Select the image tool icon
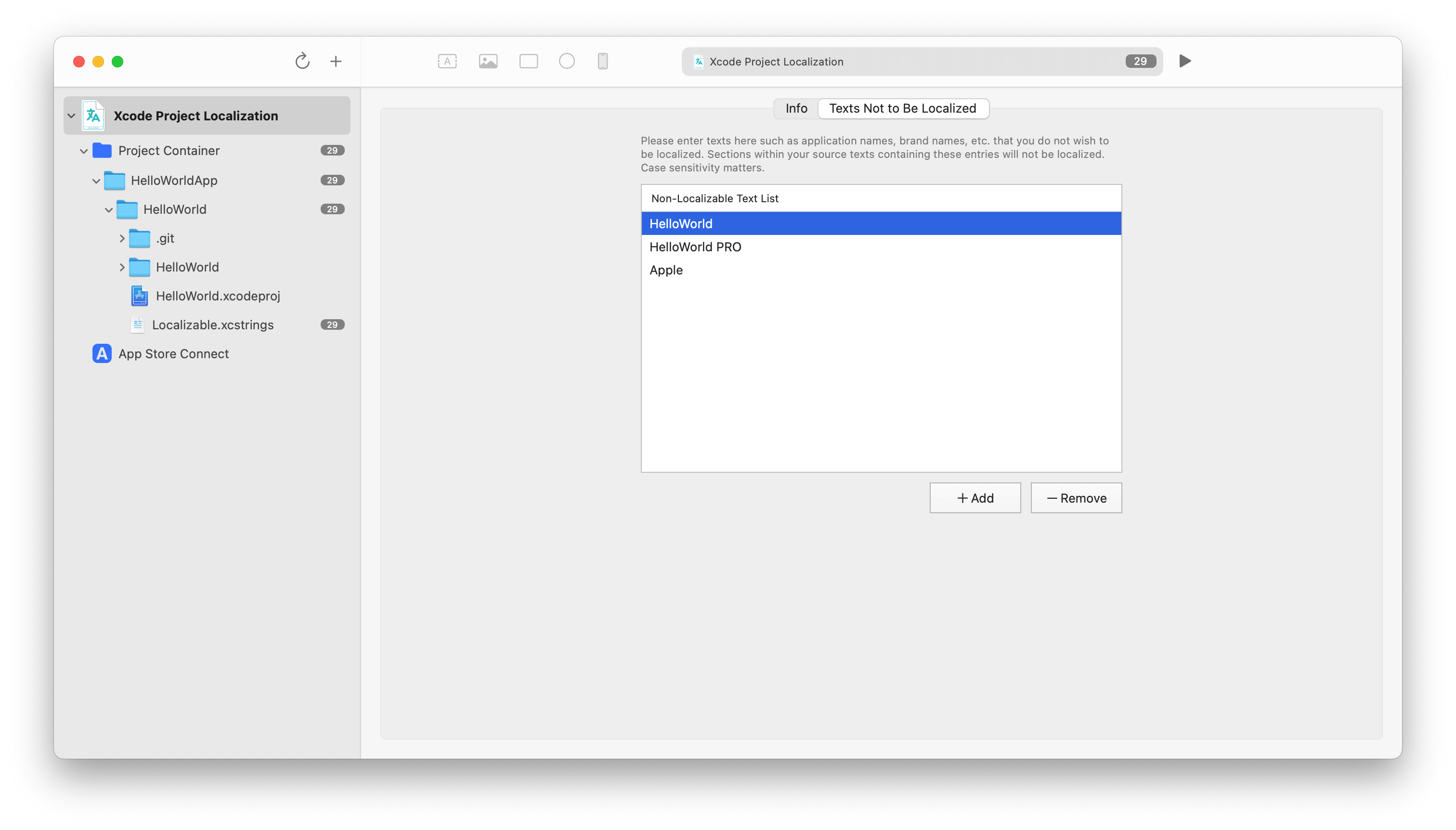Viewport: 1456px width, 830px height. [488, 61]
